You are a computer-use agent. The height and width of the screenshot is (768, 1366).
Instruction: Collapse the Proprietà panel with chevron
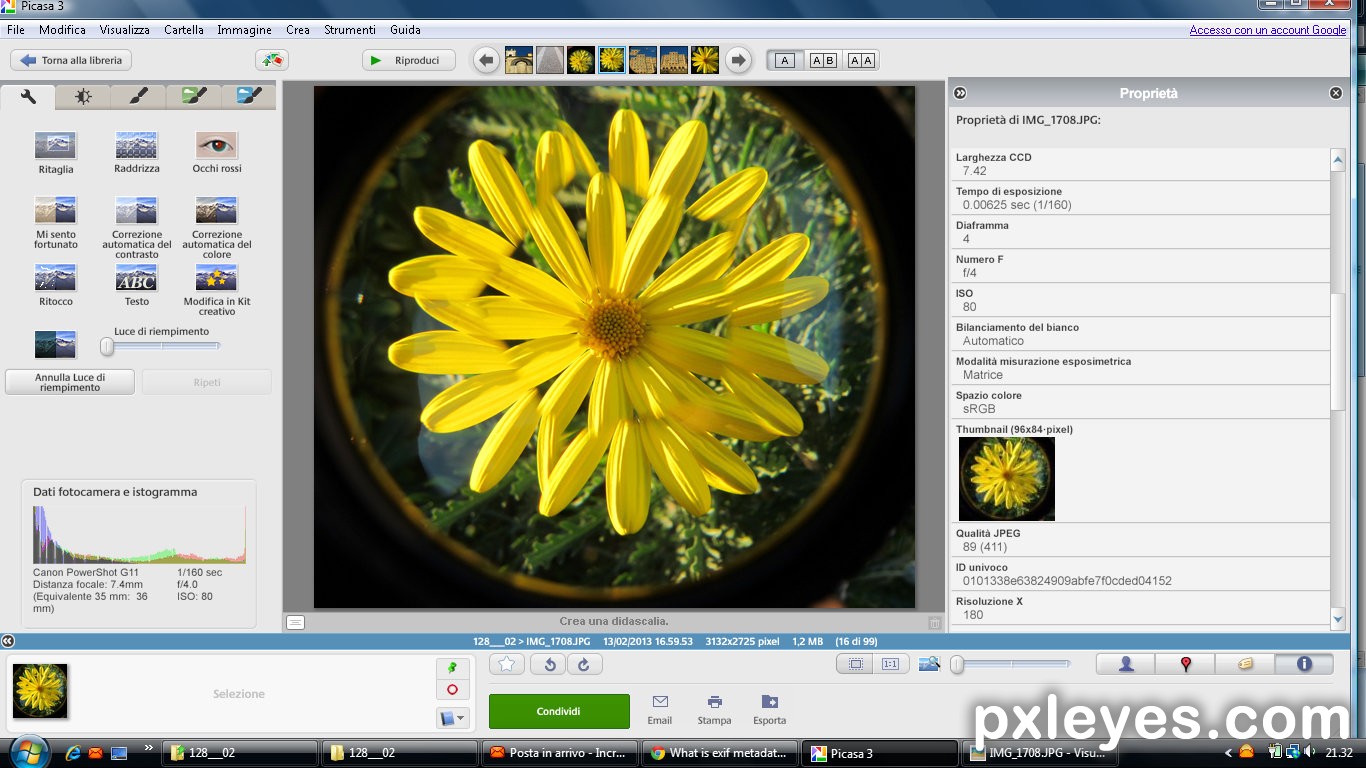(960, 93)
